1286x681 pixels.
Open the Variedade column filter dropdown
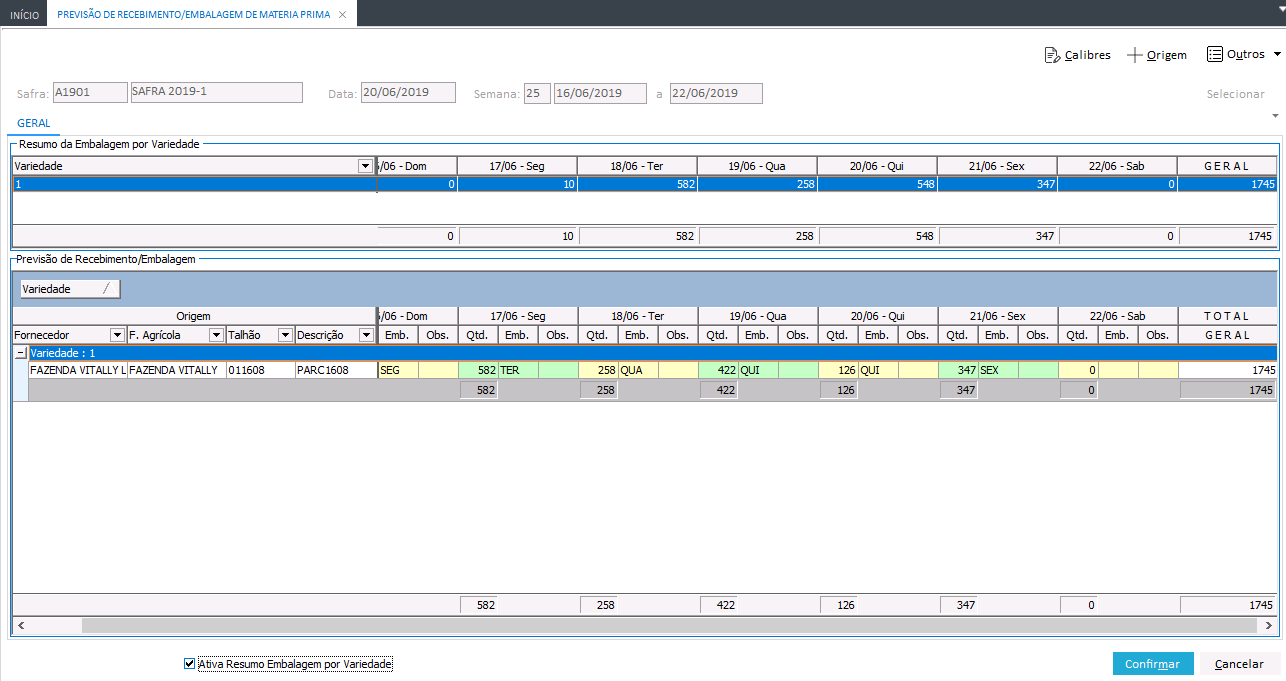click(x=365, y=166)
